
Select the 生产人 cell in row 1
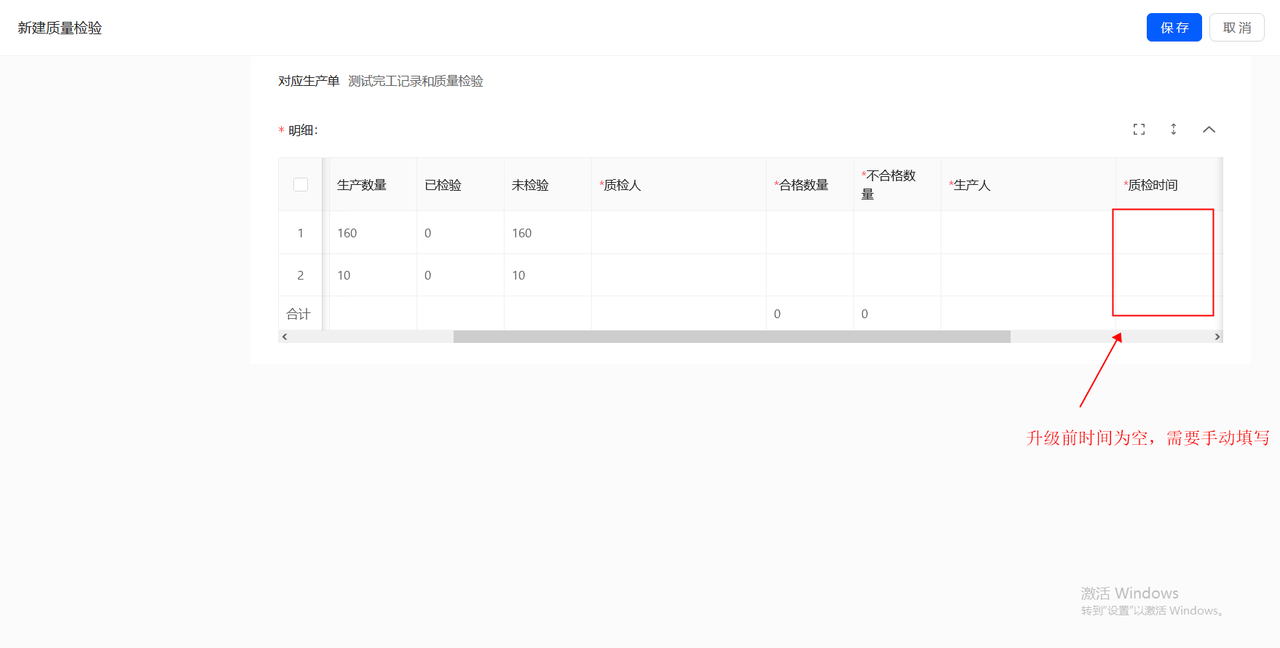1028,233
